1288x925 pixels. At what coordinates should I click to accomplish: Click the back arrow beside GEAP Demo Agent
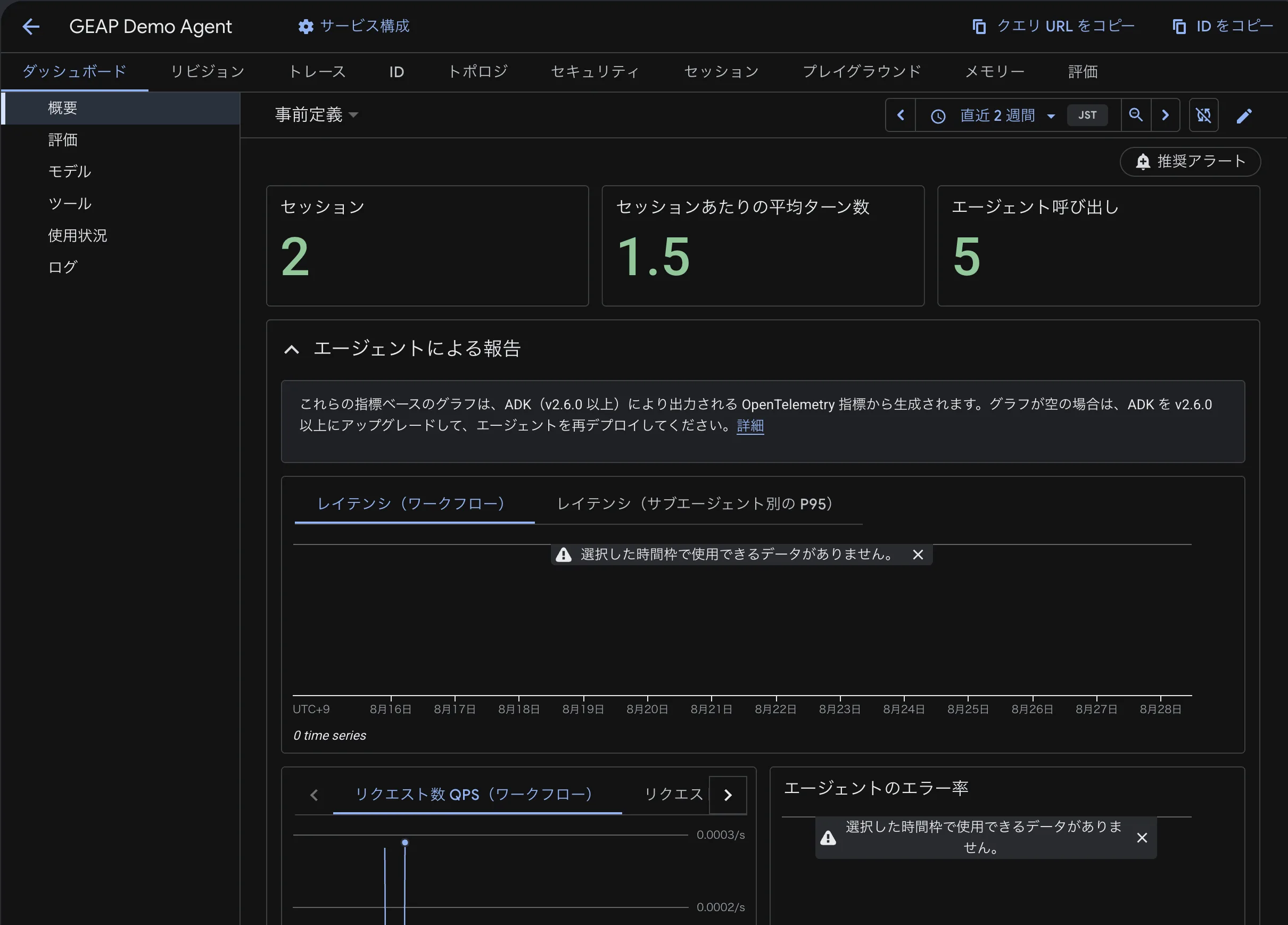(31, 26)
